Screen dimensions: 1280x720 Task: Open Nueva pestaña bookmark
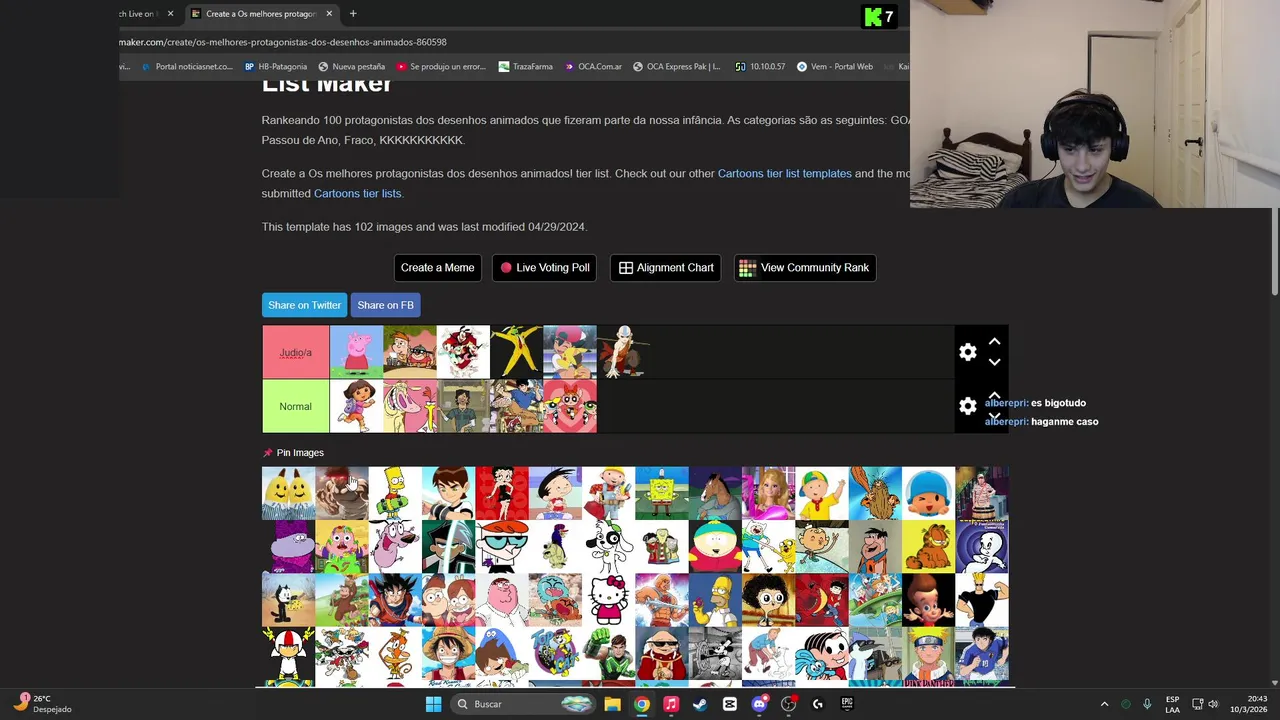pos(351,67)
